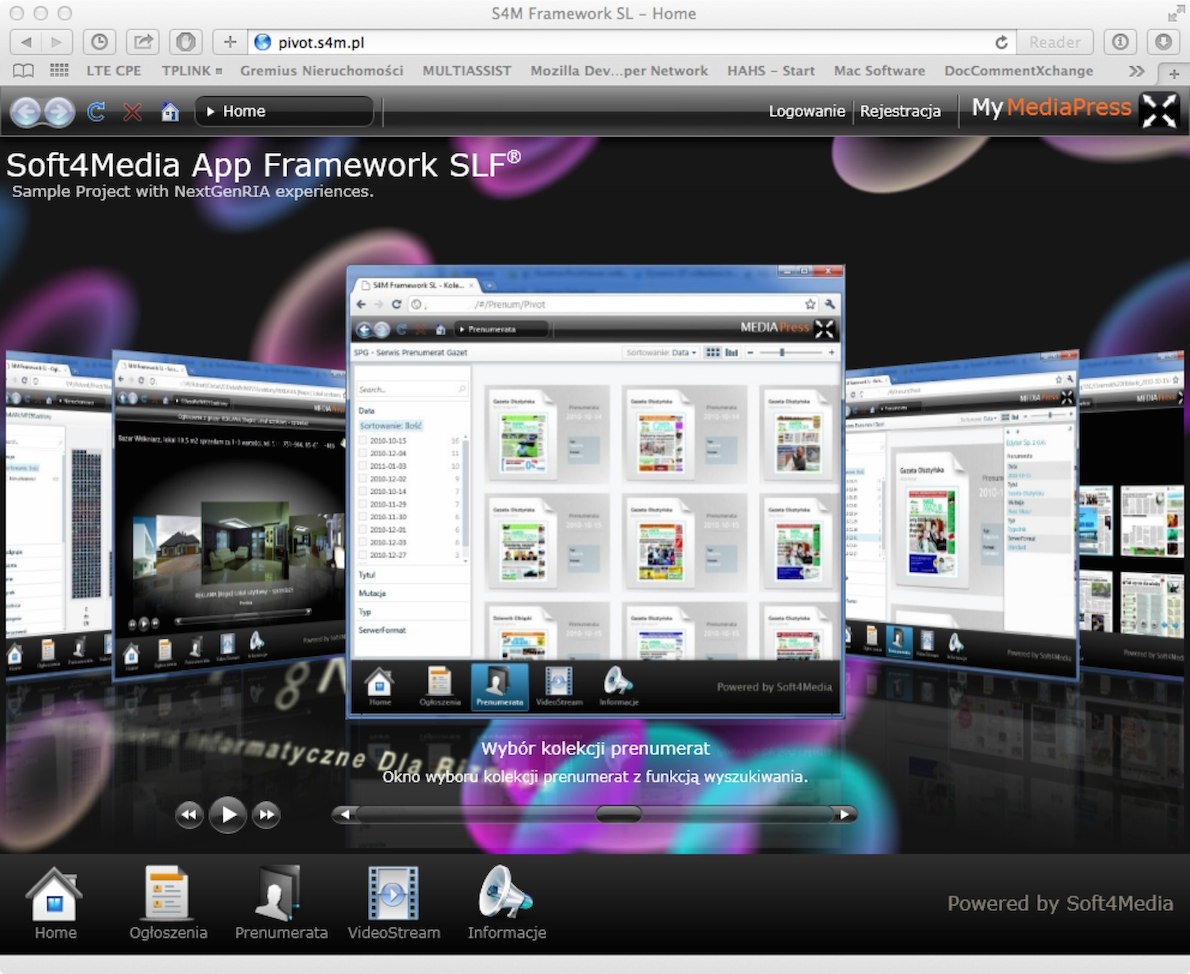Open the Reading List book icon
The image size is (1190, 974).
pos(24,71)
